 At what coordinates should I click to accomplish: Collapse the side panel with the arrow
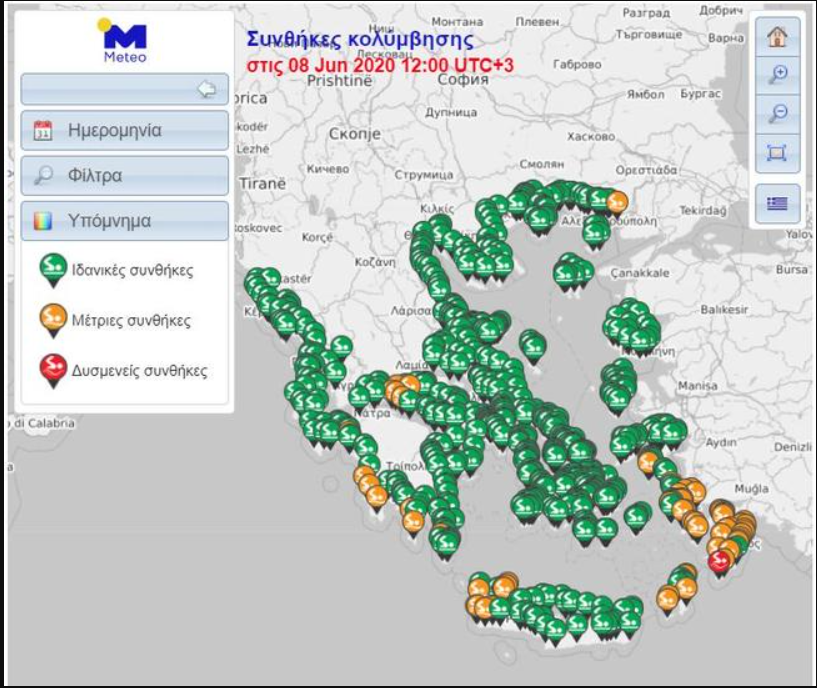[x=207, y=89]
